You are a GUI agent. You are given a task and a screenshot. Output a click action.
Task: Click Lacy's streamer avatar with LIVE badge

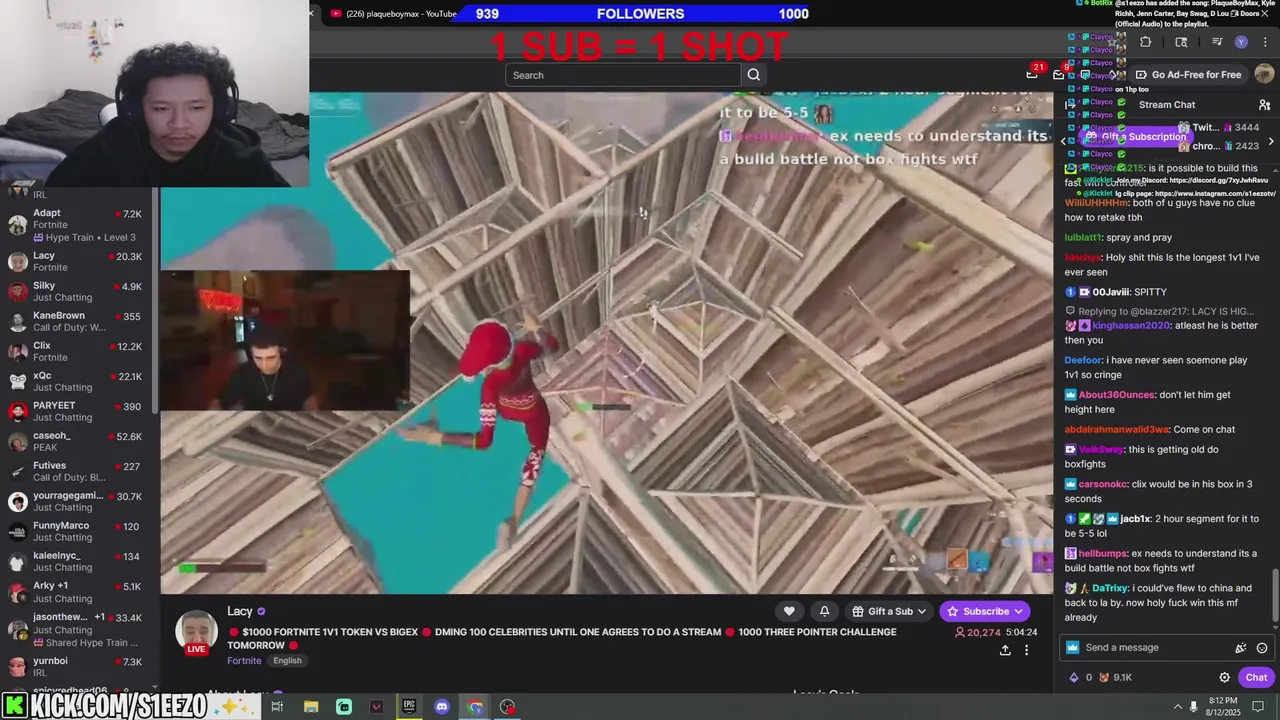coord(197,632)
